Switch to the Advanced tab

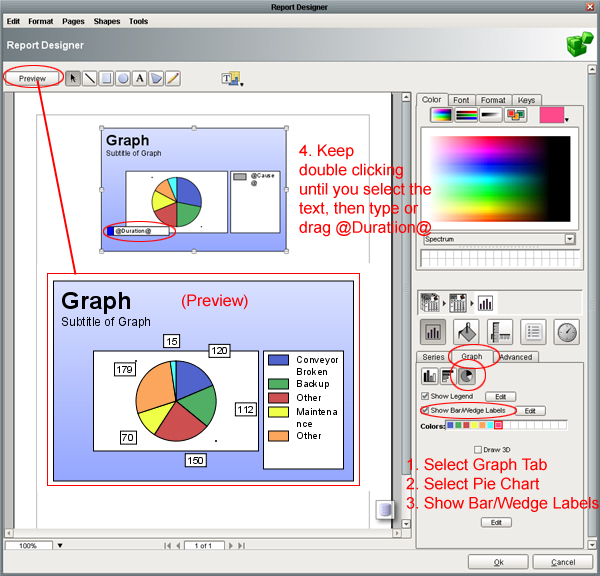coord(516,357)
